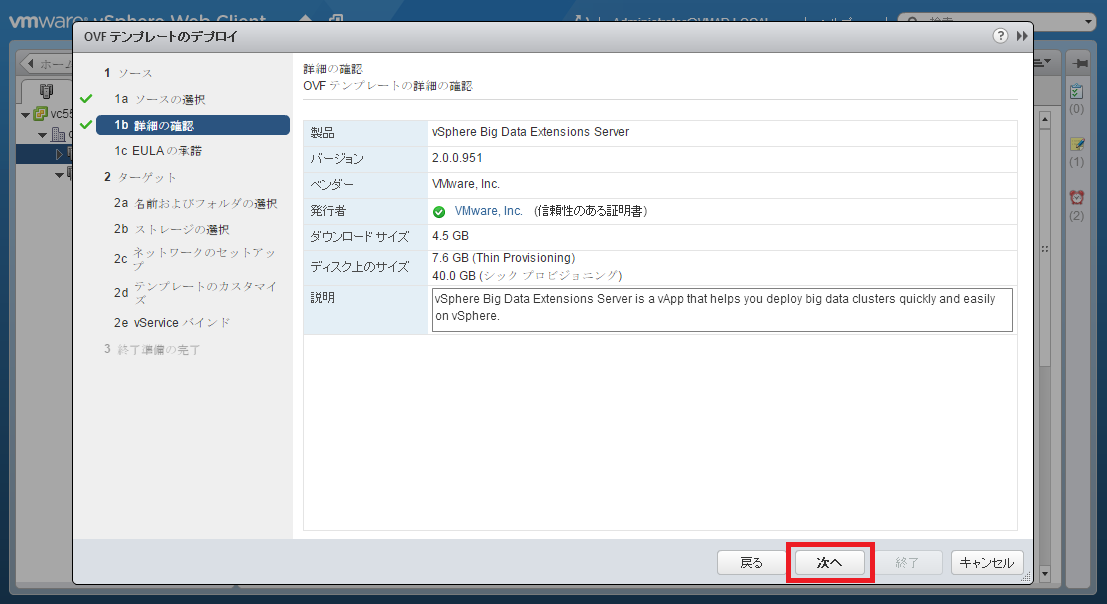Collapse the lowest expanded node in the inventory tree

59,174
